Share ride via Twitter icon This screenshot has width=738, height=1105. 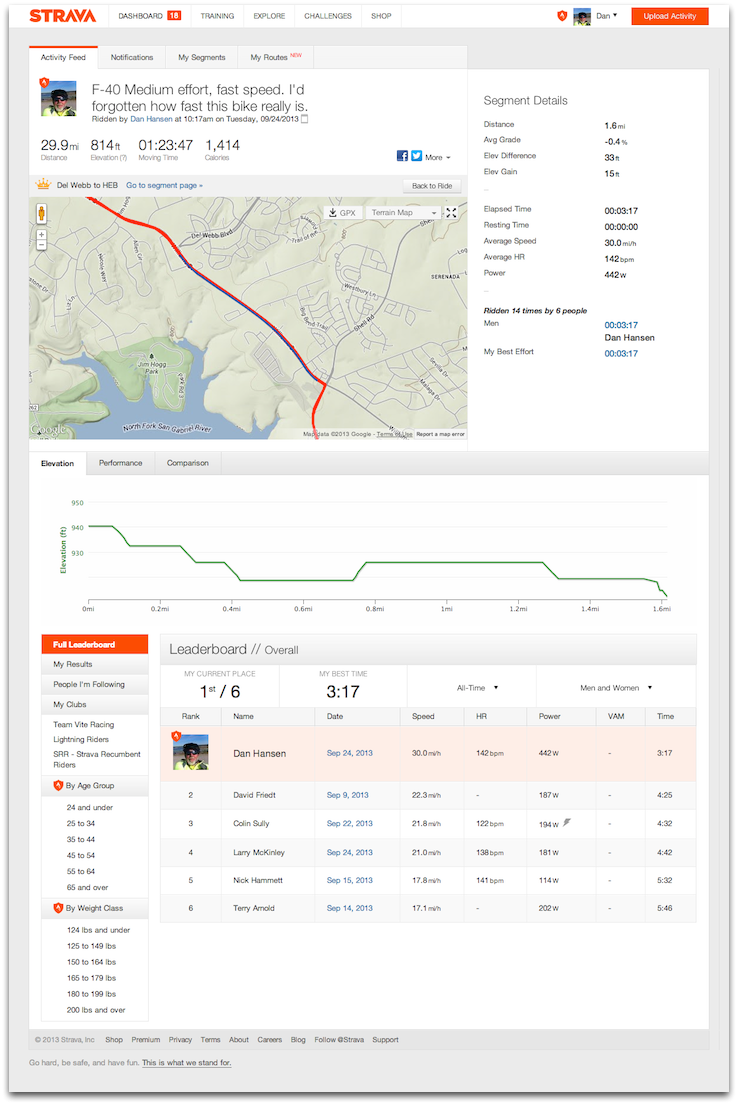(x=417, y=156)
